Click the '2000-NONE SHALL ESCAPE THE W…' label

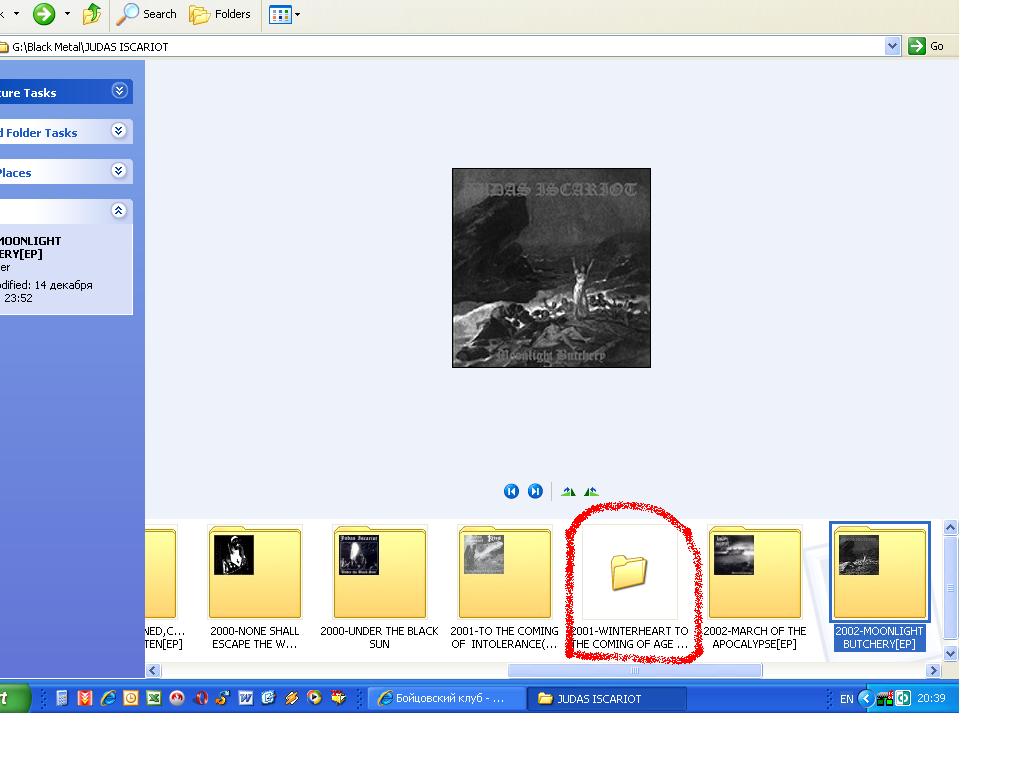tap(255, 637)
